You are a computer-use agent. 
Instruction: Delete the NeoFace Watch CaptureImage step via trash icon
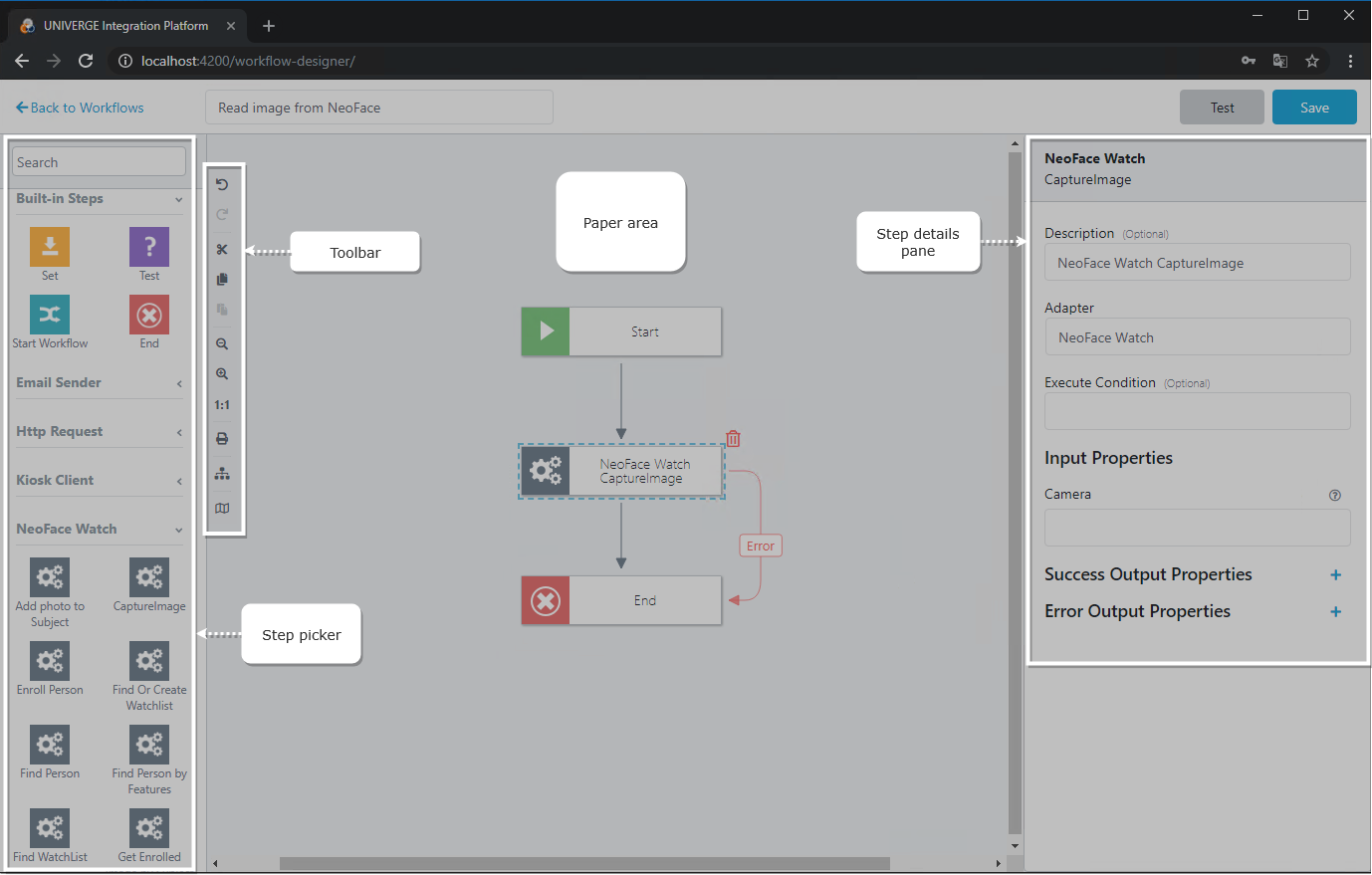pos(733,438)
